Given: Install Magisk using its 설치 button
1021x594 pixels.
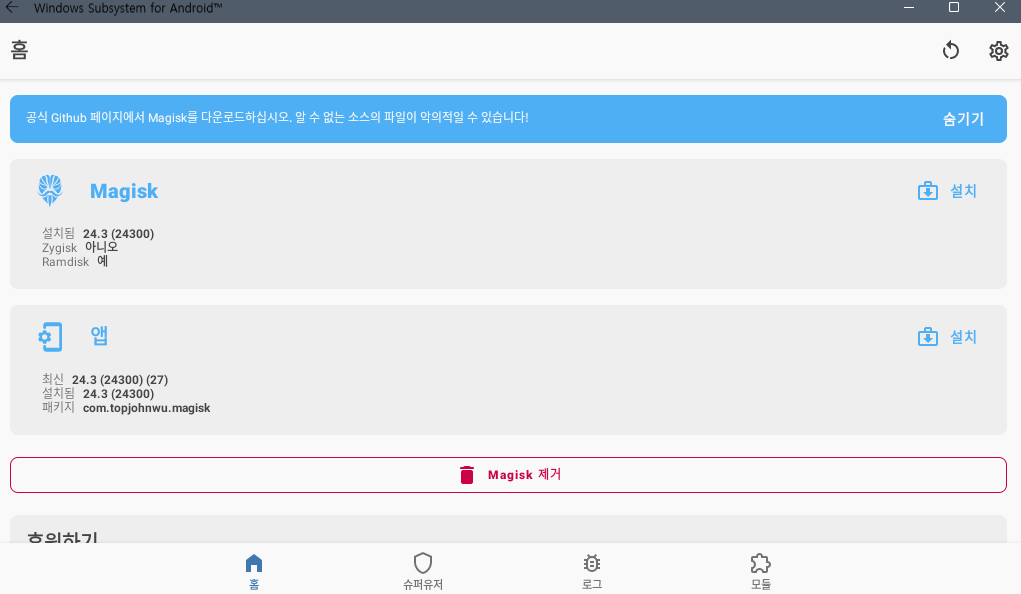Looking at the screenshot, I should 947,191.
